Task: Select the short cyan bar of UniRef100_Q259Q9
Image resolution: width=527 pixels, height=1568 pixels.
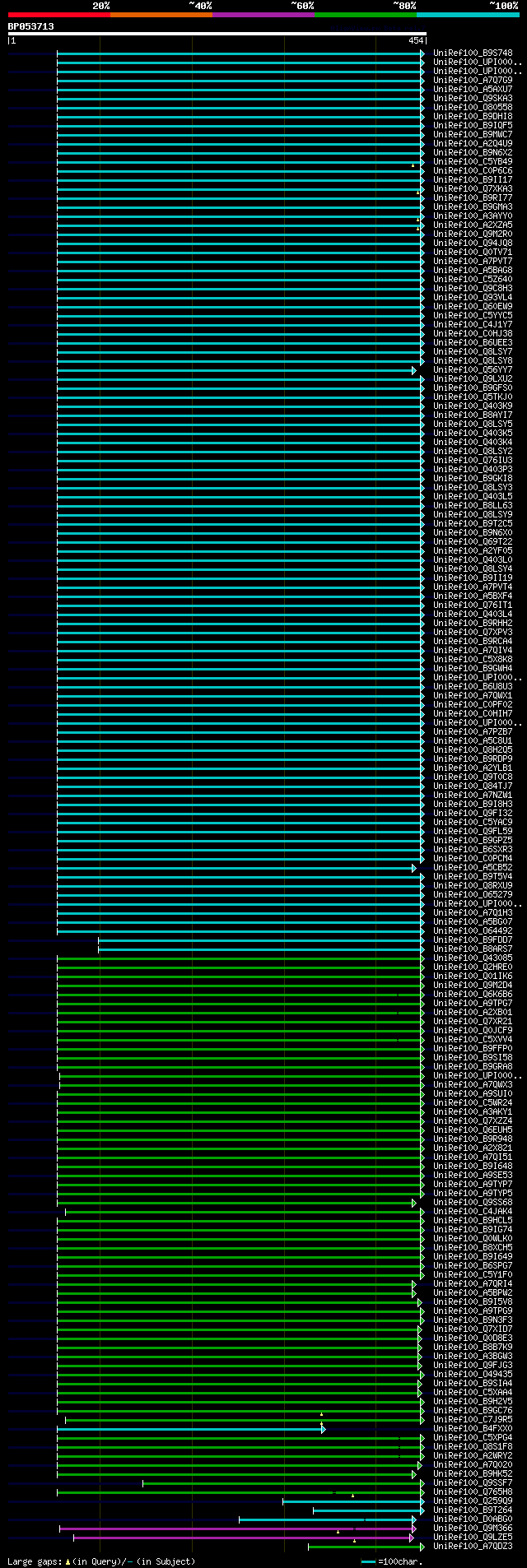Action: tap(353, 1501)
